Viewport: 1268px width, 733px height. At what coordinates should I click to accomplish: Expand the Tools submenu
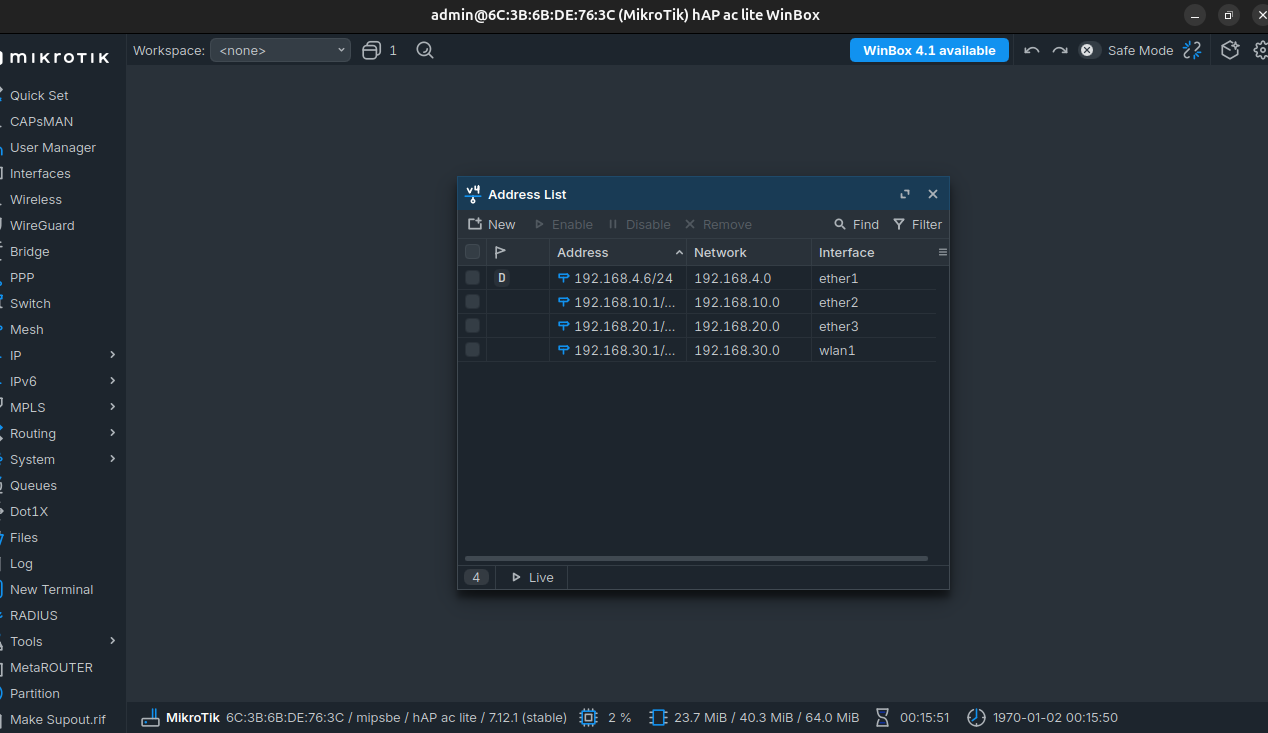click(x=112, y=641)
